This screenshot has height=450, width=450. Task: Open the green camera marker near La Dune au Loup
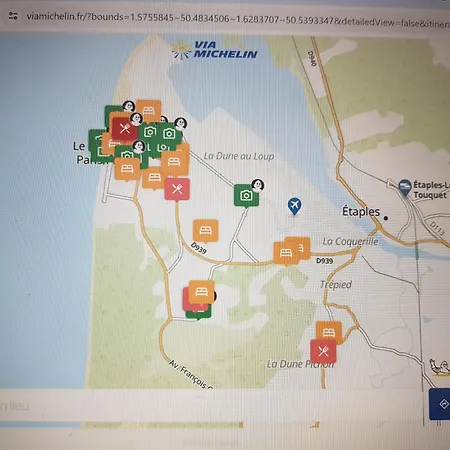pyautogui.click(x=246, y=196)
